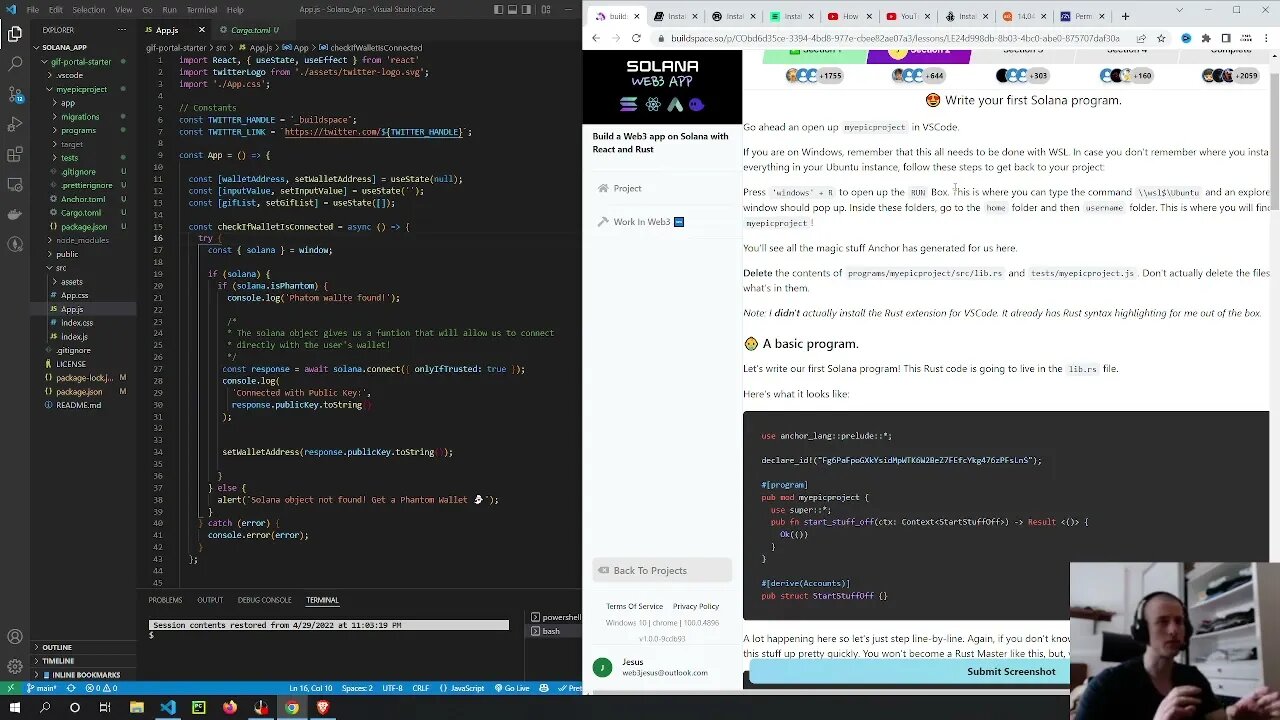The width and height of the screenshot is (1280, 720).
Task: Open the File menu
Action: [33, 10]
